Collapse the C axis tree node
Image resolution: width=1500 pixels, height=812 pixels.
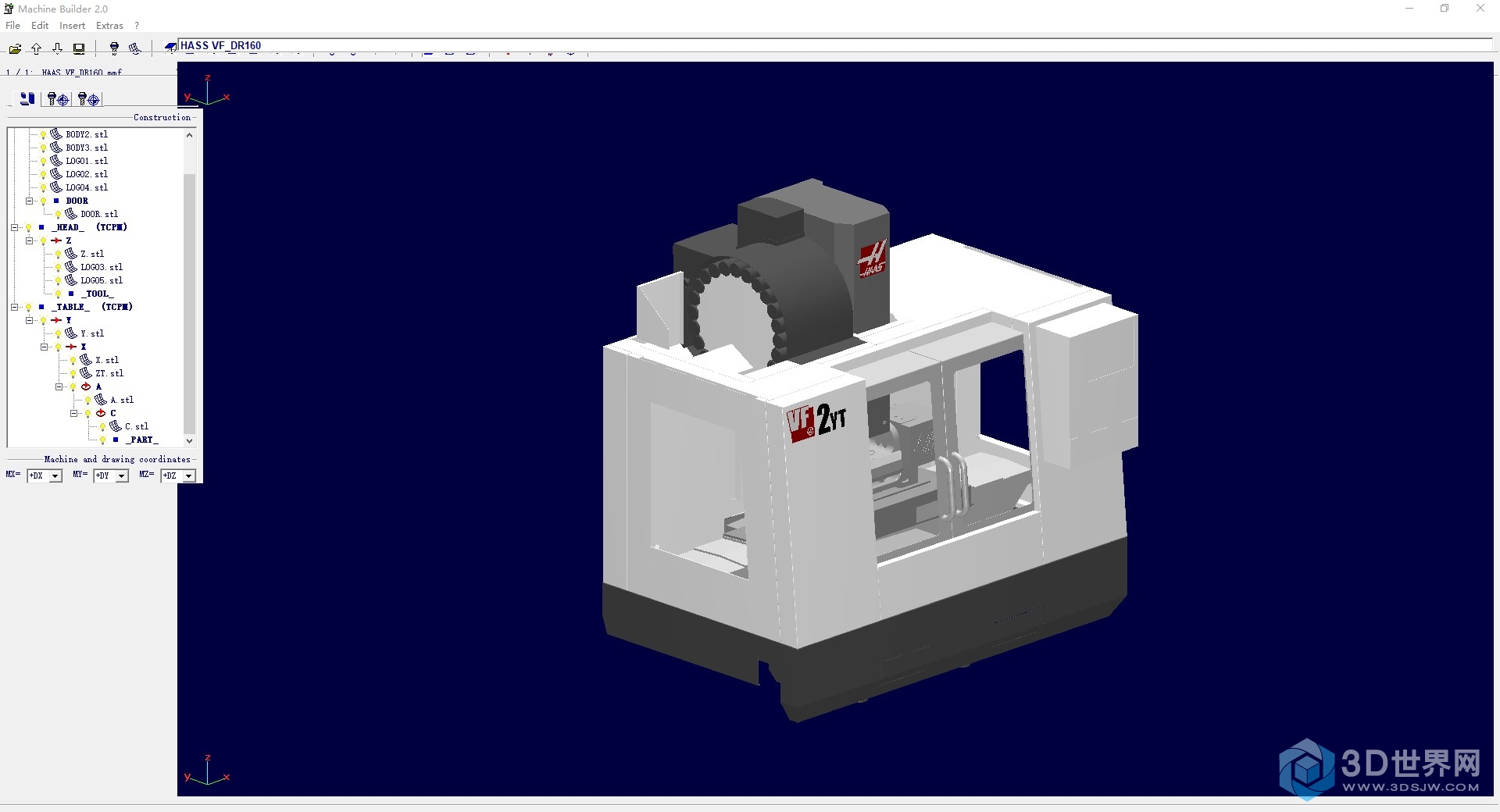tap(73, 413)
